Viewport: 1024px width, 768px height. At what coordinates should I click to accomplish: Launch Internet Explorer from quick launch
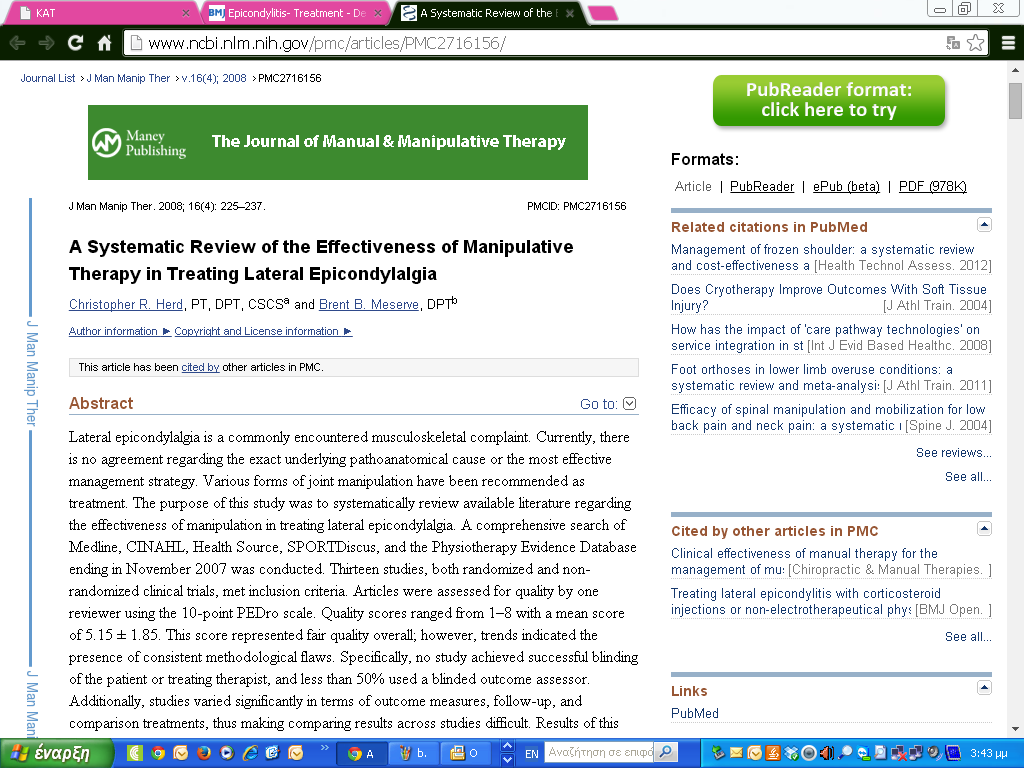[x=250, y=753]
